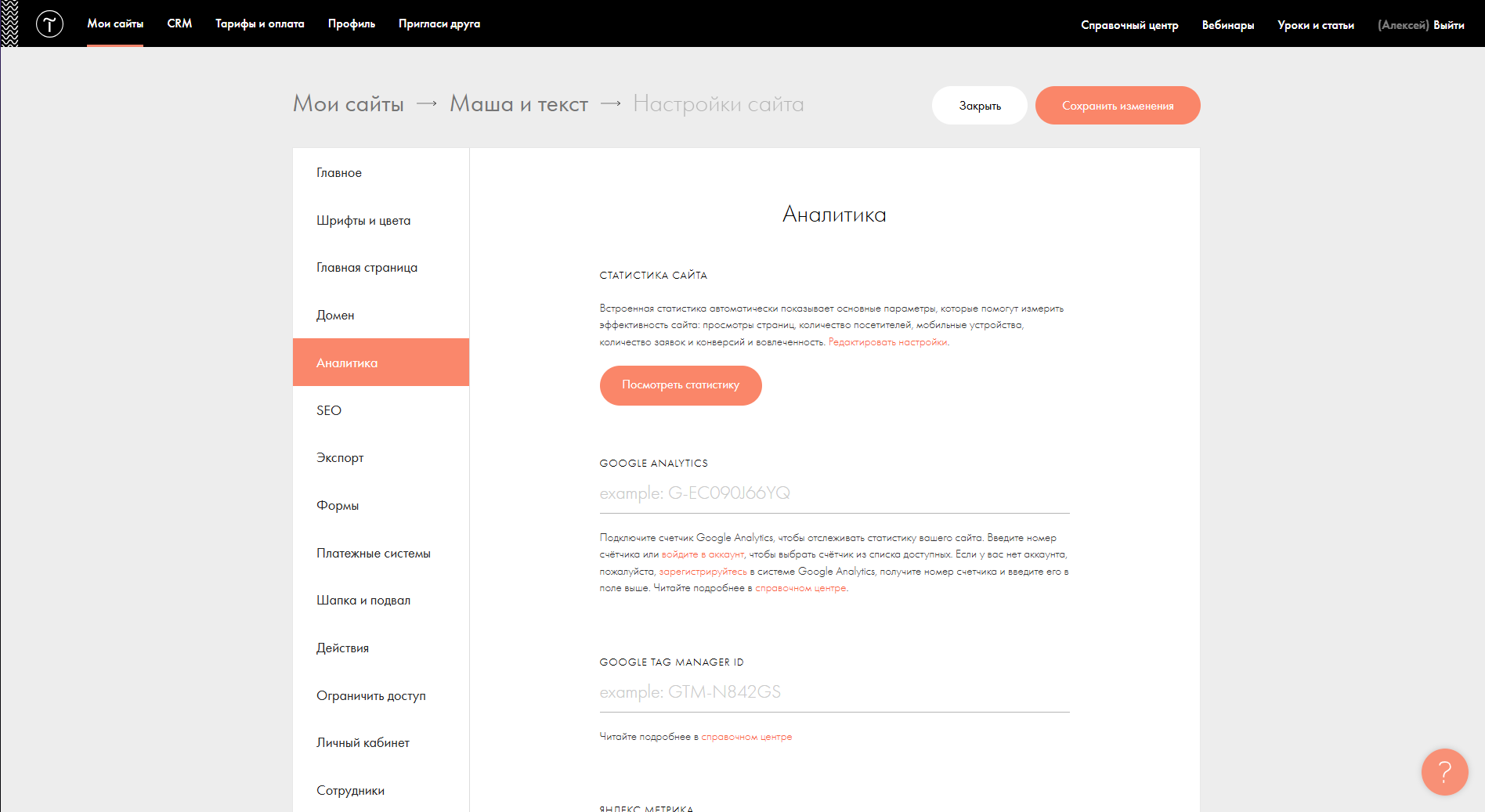1485x812 pixels.
Task: Go to Тарифы и оплата
Action: tap(259, 23)
